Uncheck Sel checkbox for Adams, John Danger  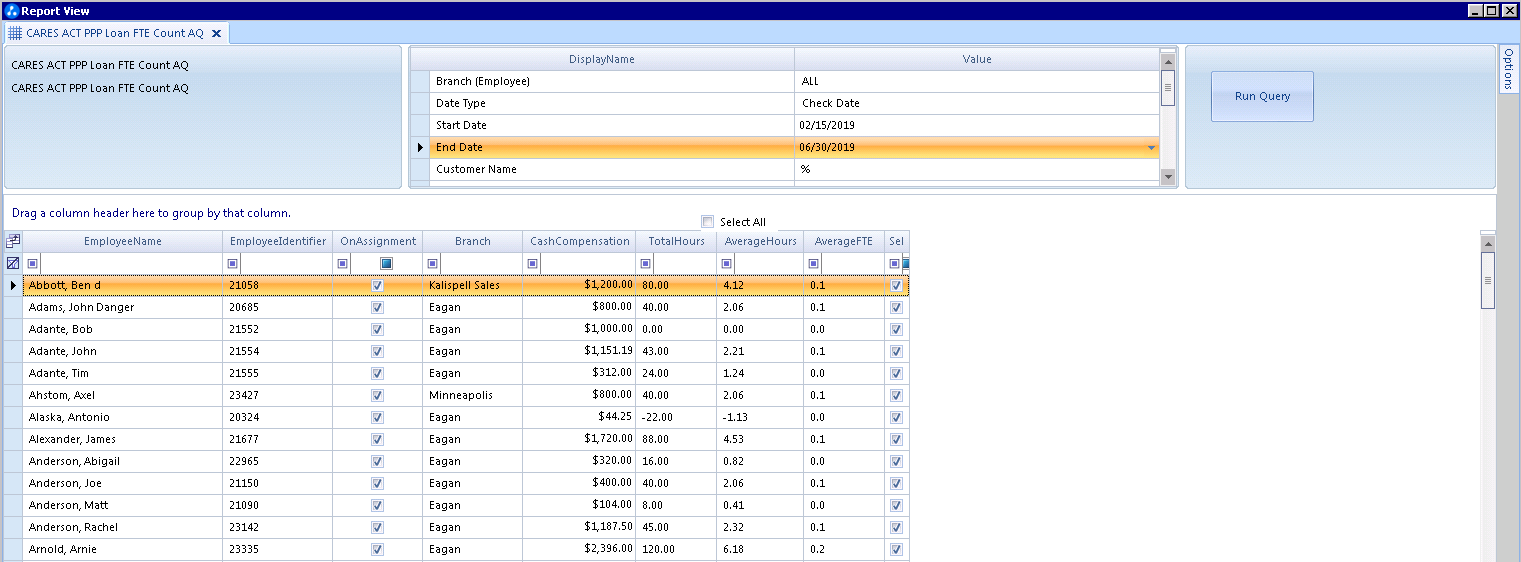coord(896,307)
